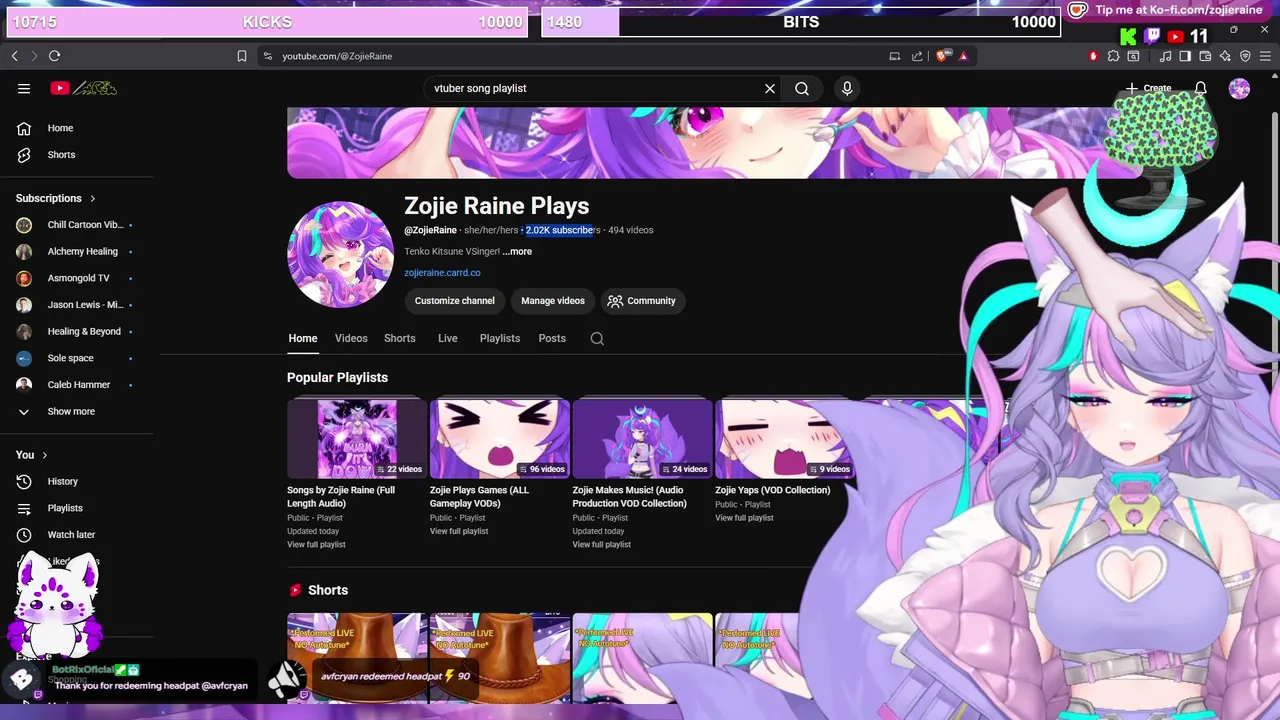
Task: Switch to the Live channel tab
Action: click(448, 338)
